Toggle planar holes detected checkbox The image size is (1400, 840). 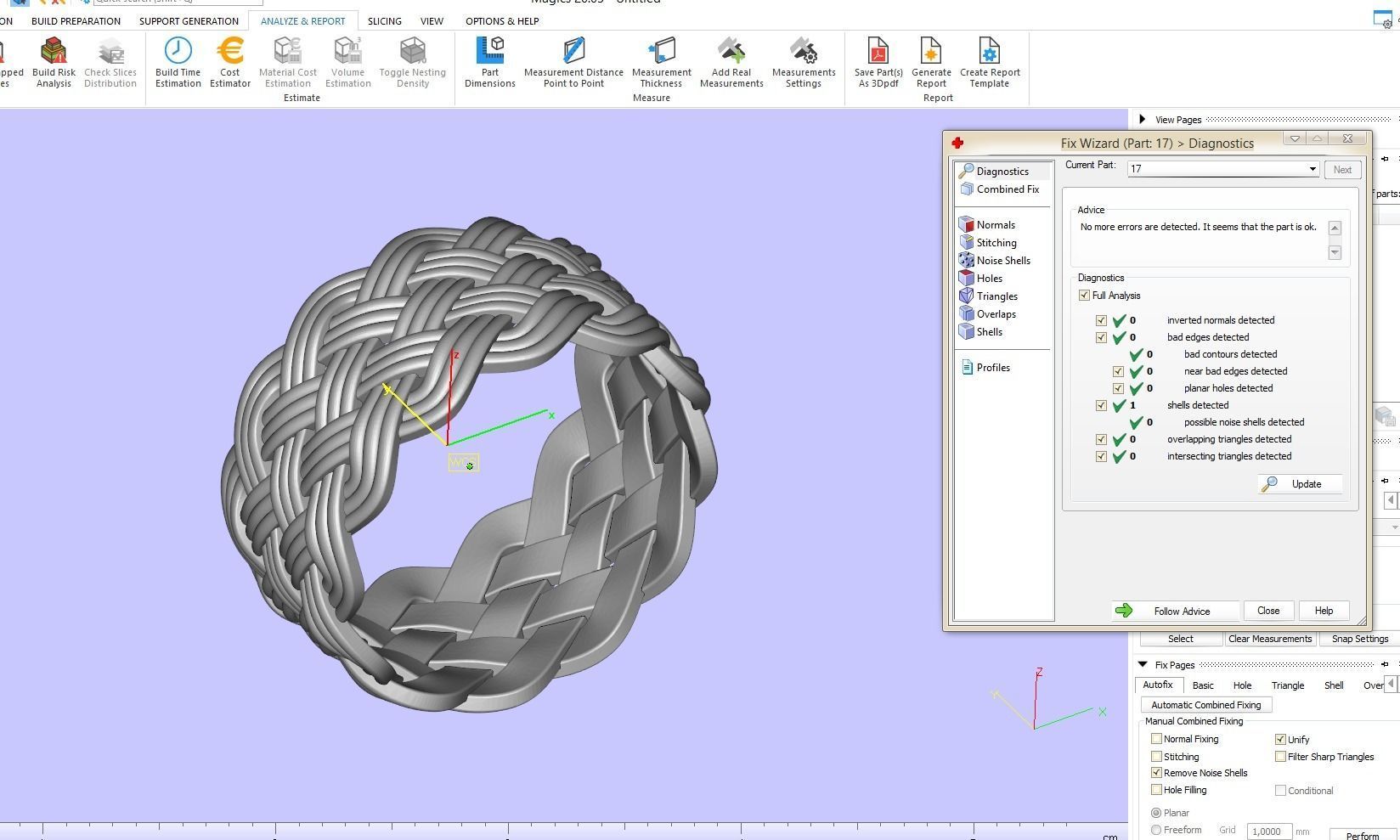click(1118, 388)
